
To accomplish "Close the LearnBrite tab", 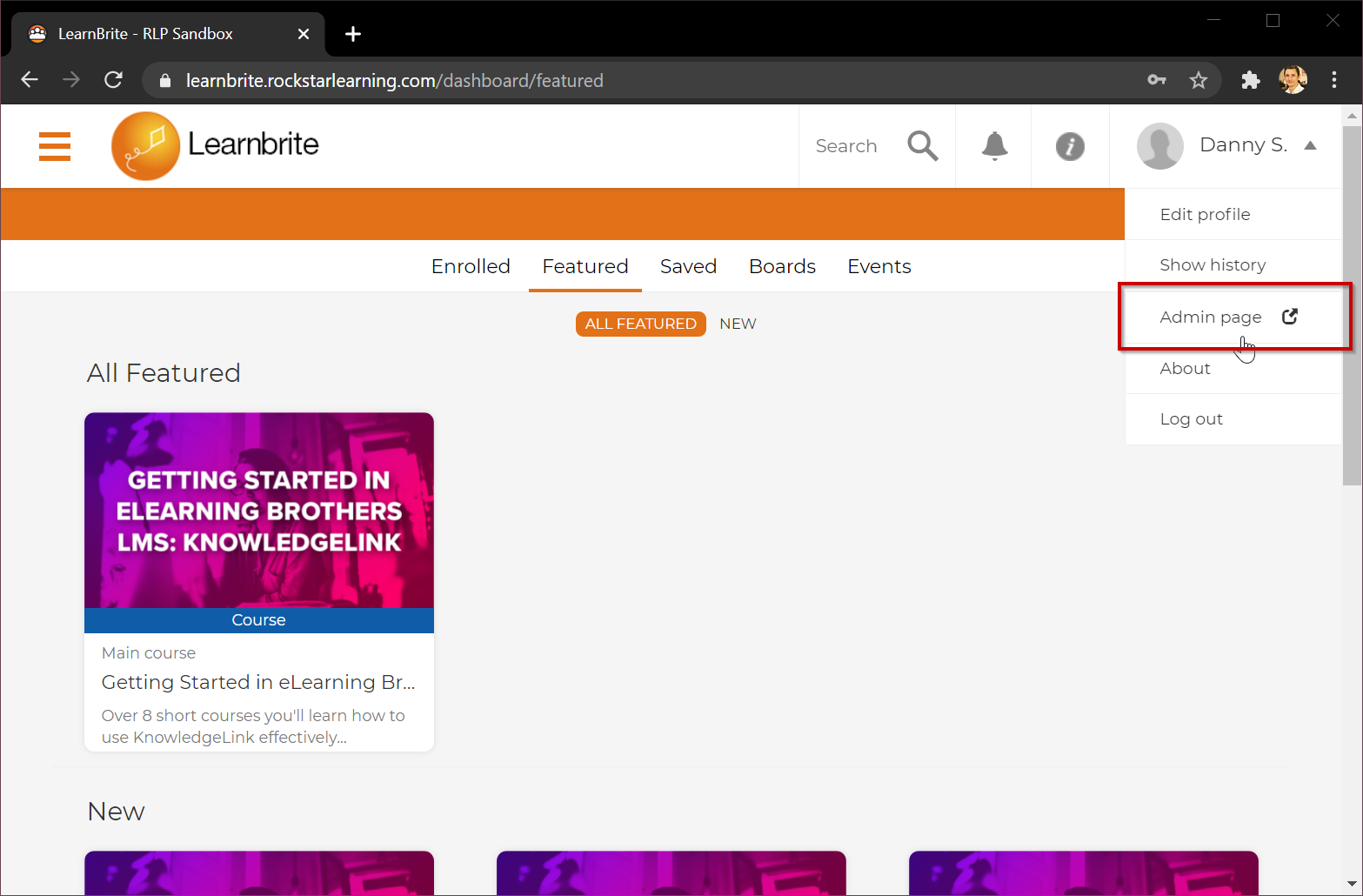I will pyautogui.click(x=304, y=34).
